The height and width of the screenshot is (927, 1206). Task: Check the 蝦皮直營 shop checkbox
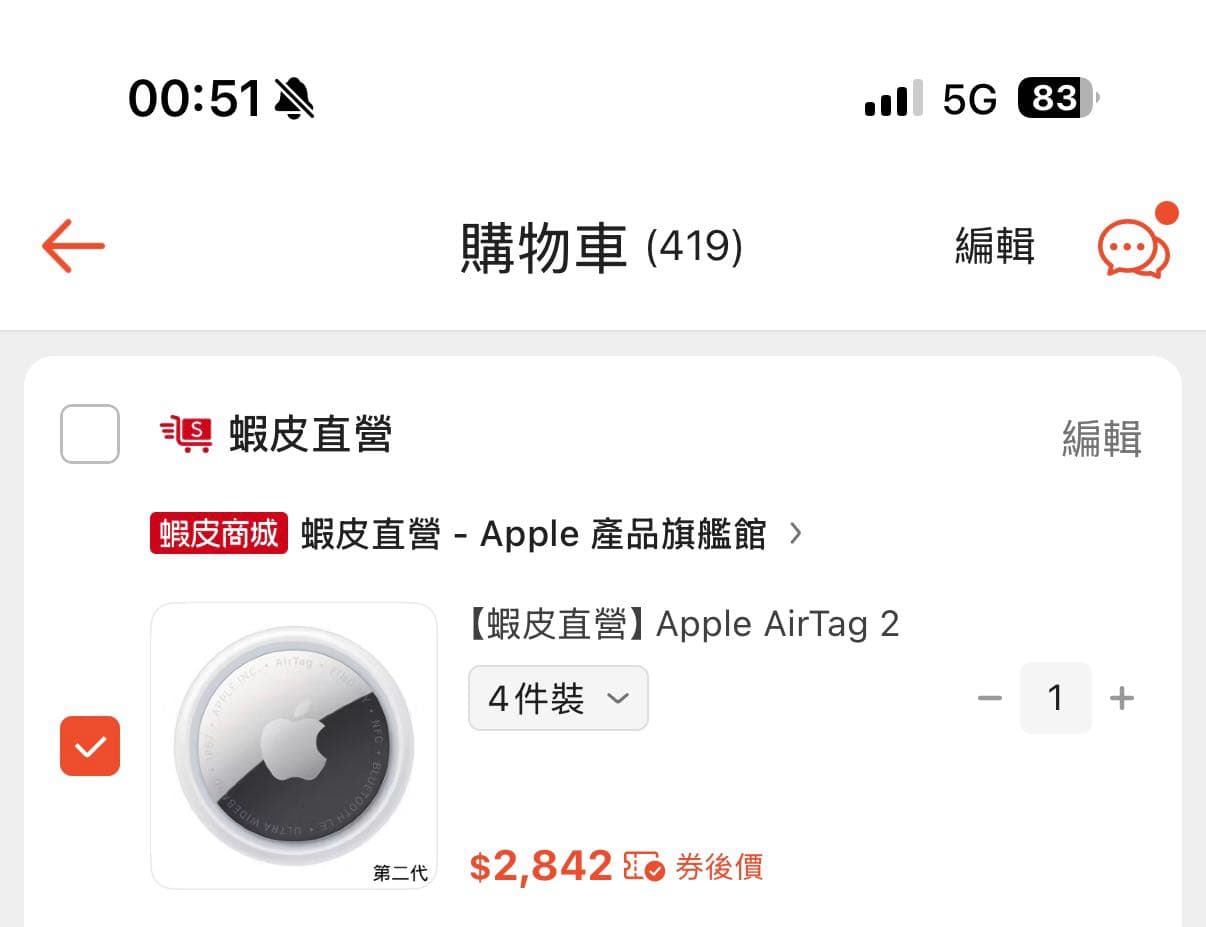[x=90, y=434]
